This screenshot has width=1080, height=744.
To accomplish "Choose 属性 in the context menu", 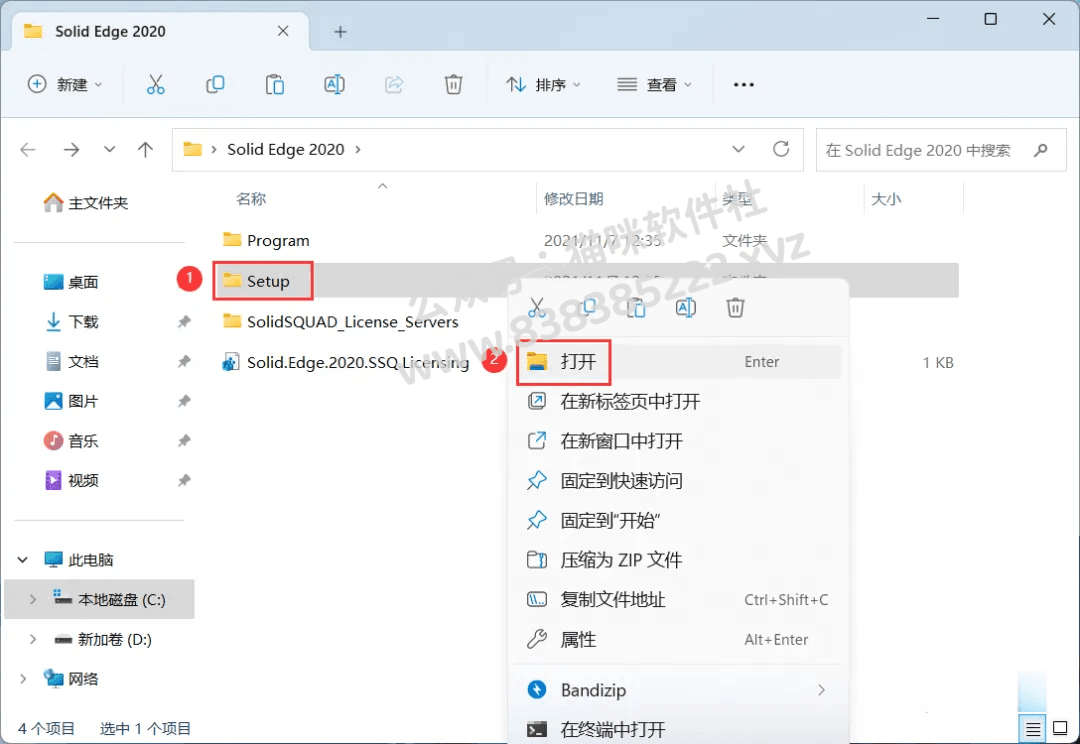I will 681,639.
